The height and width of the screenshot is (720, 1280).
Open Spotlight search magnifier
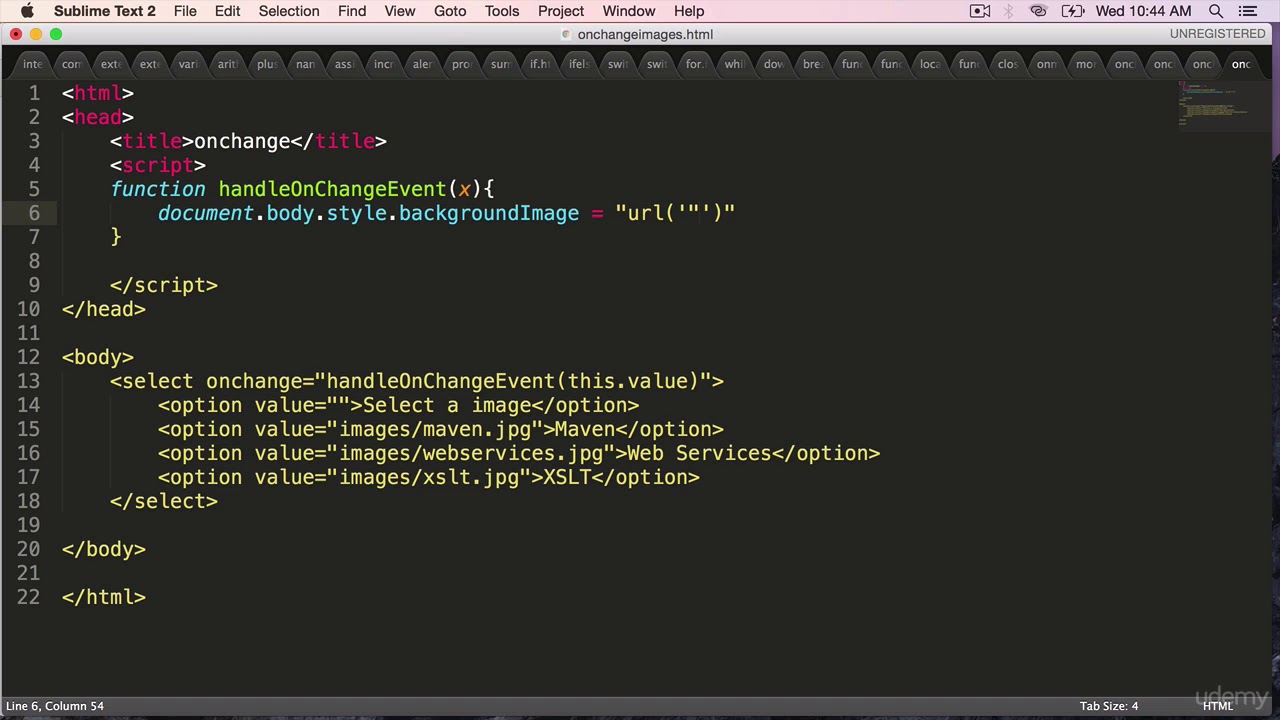coord(1216,11)
